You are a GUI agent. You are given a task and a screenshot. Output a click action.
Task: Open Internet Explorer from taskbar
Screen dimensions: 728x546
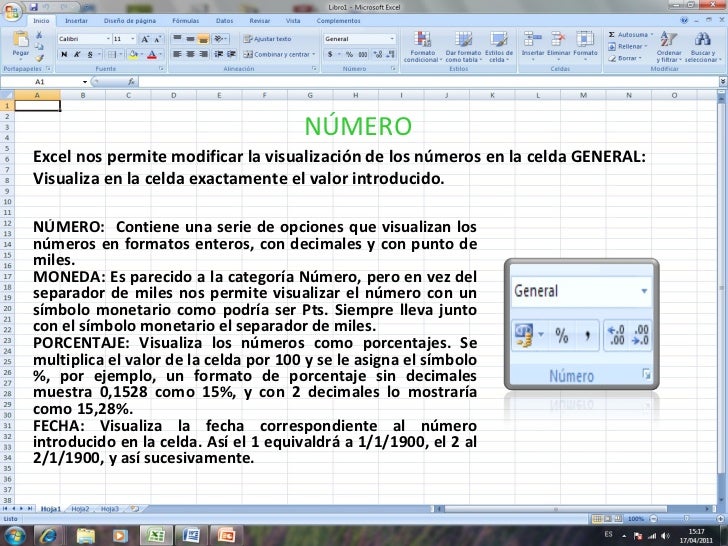click(48, 535)
